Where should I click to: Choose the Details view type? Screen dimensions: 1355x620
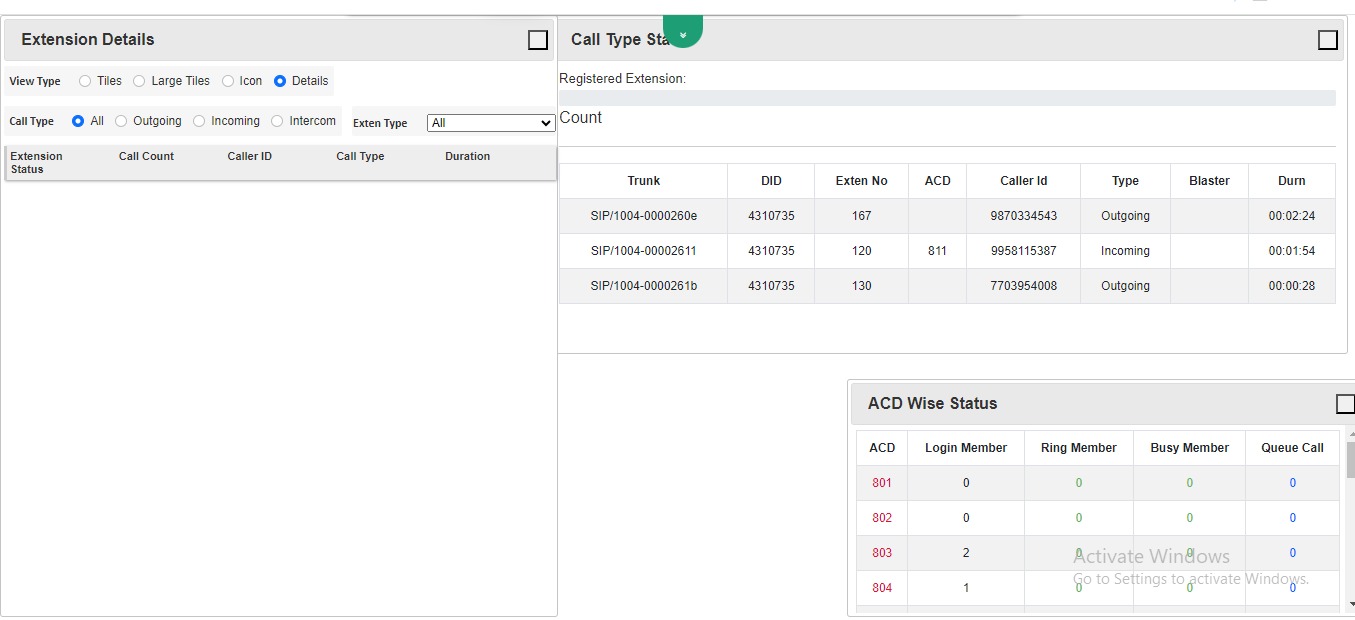point(280,81)
